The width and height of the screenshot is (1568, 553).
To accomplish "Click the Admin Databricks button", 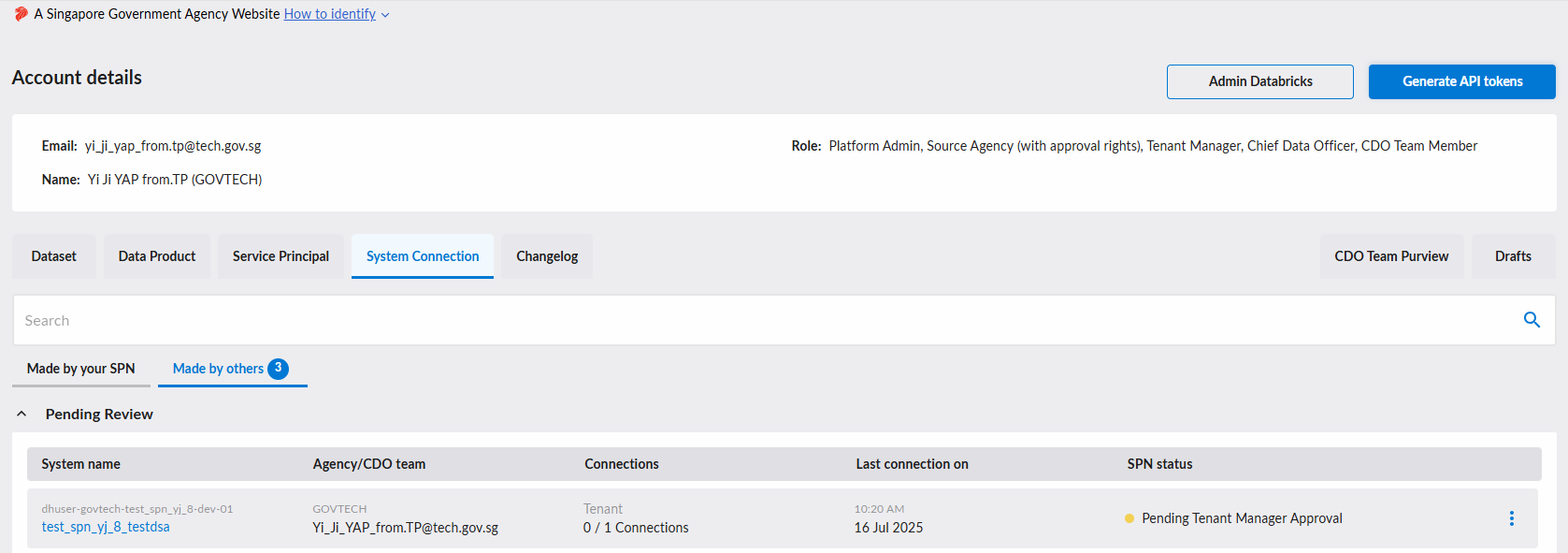I will click(1259, 81).
